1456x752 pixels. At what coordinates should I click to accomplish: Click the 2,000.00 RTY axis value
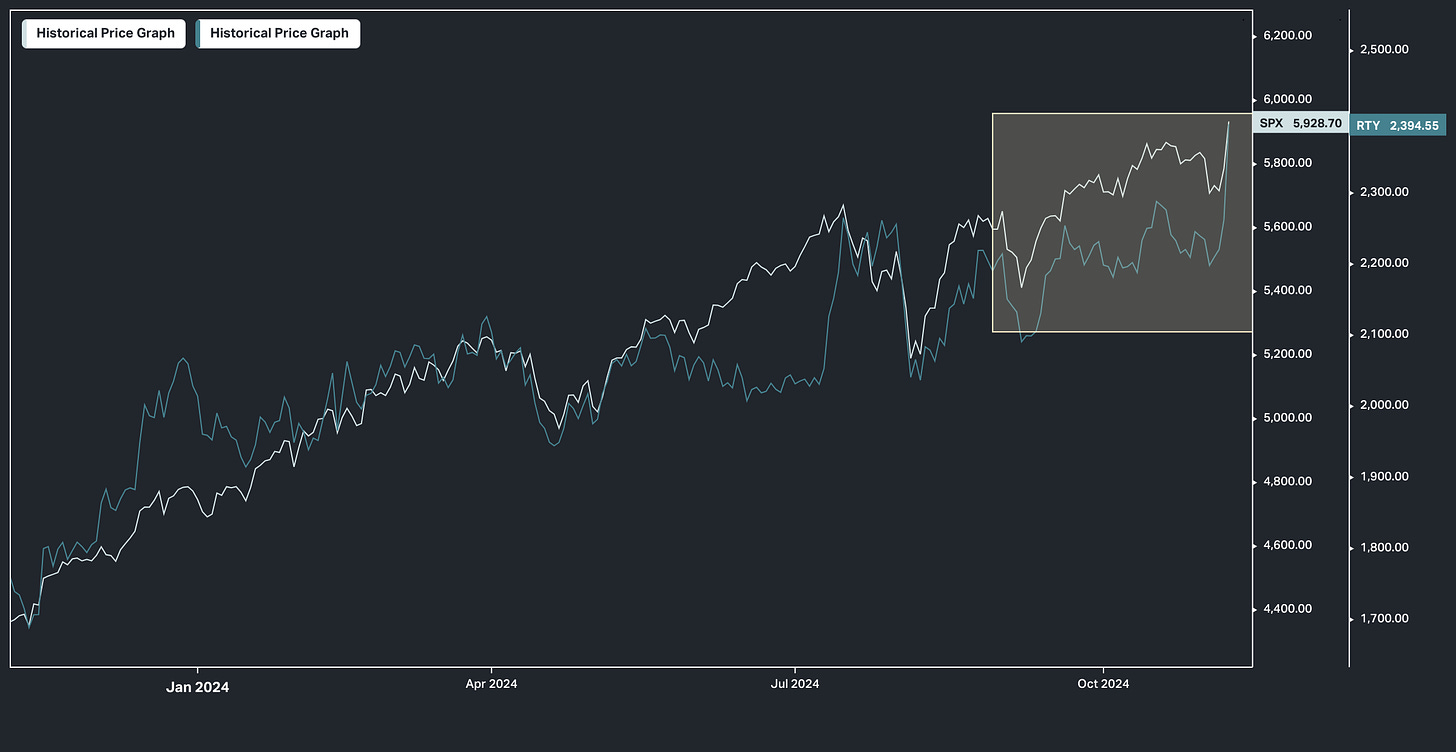pyautogui.click(x=1384, y=405)
